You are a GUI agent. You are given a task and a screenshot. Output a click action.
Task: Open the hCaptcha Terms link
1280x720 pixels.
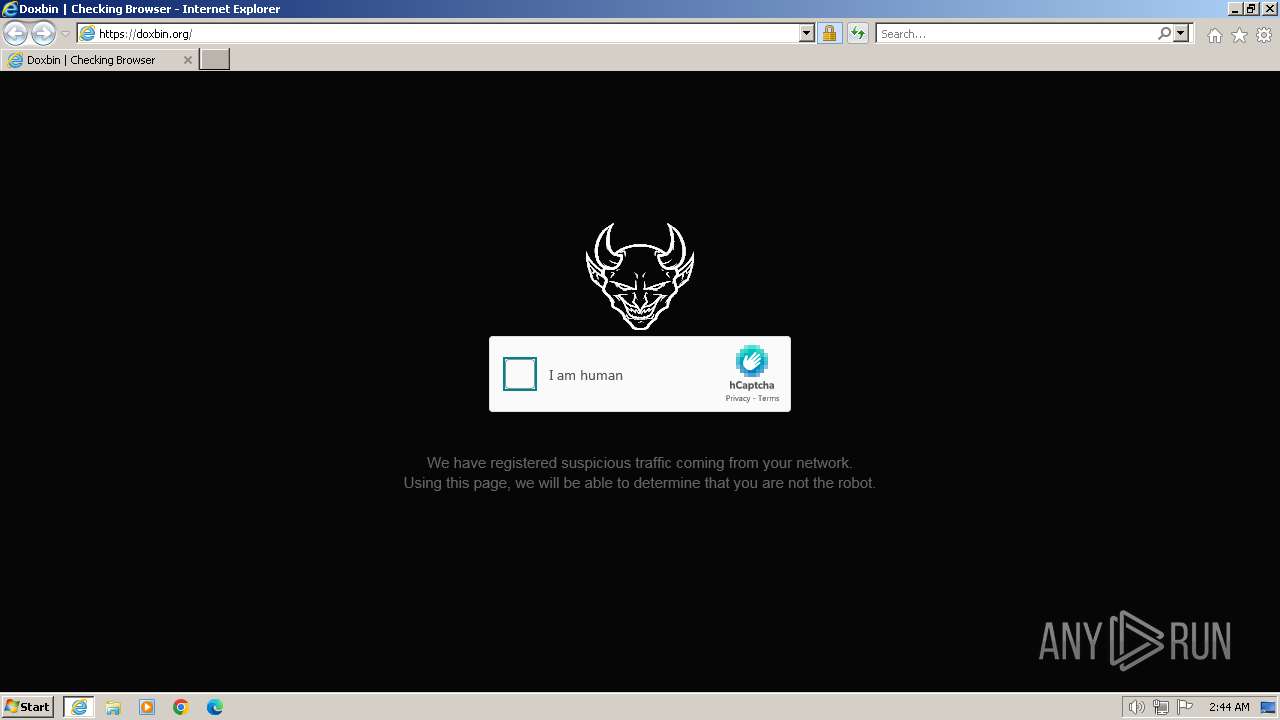tap(768, 398)
